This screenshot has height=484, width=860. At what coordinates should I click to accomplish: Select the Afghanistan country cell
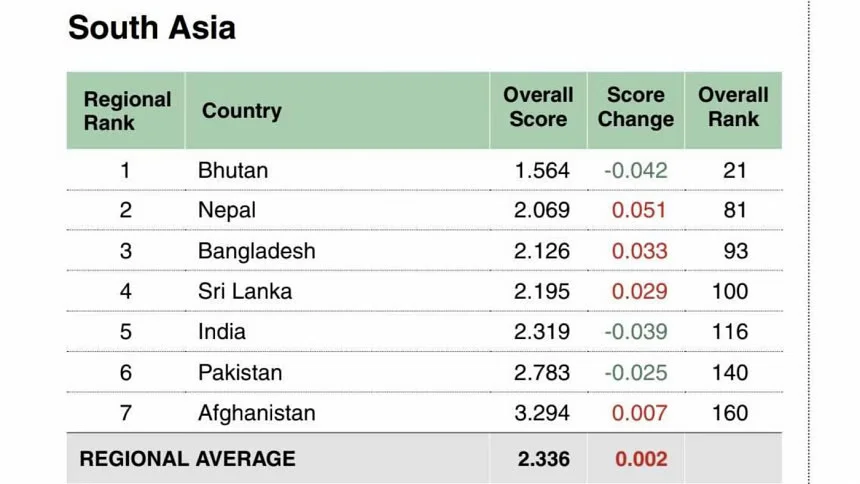click(256, 413)
